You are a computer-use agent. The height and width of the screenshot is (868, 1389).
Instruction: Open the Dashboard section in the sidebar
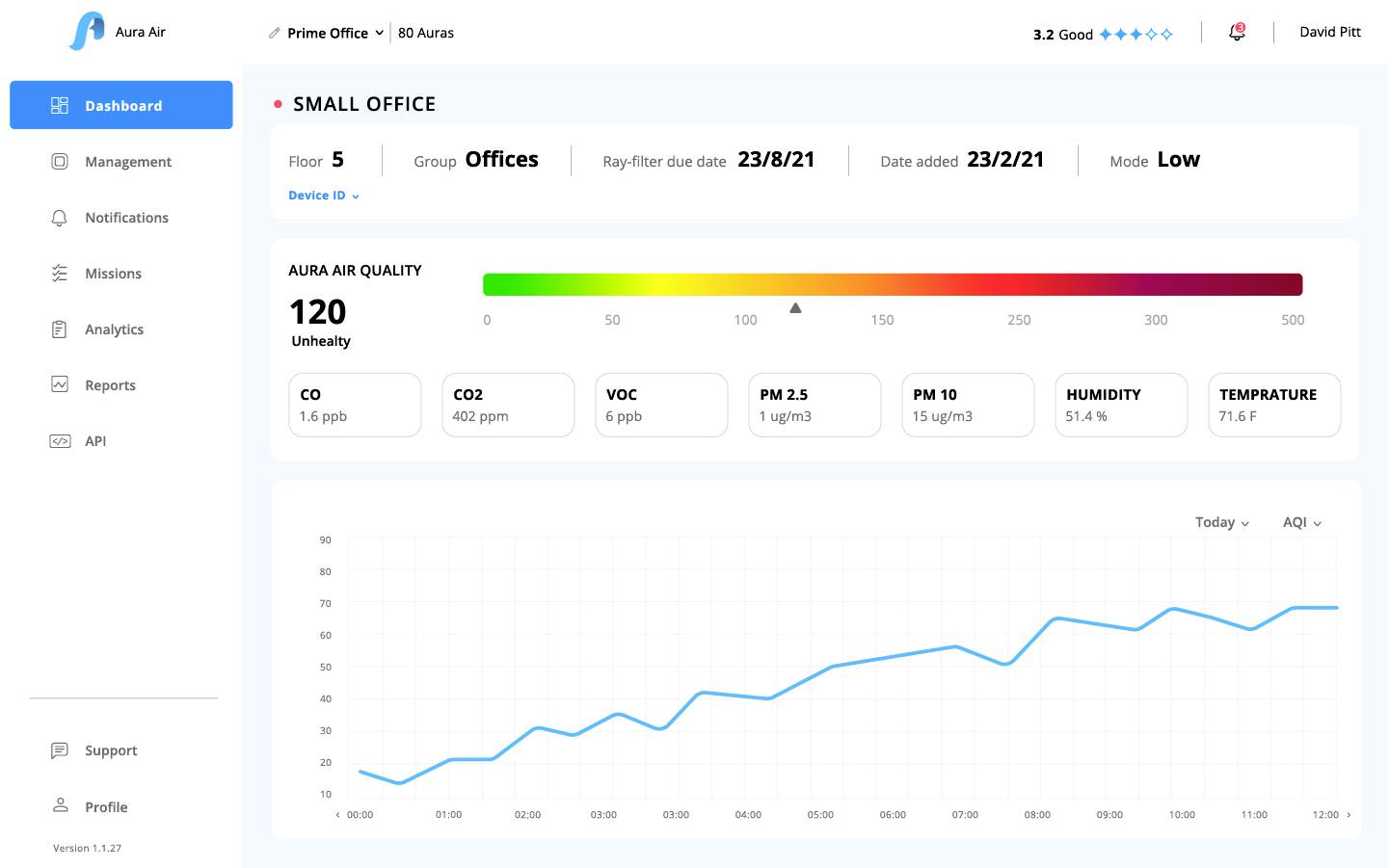(121, 105)
